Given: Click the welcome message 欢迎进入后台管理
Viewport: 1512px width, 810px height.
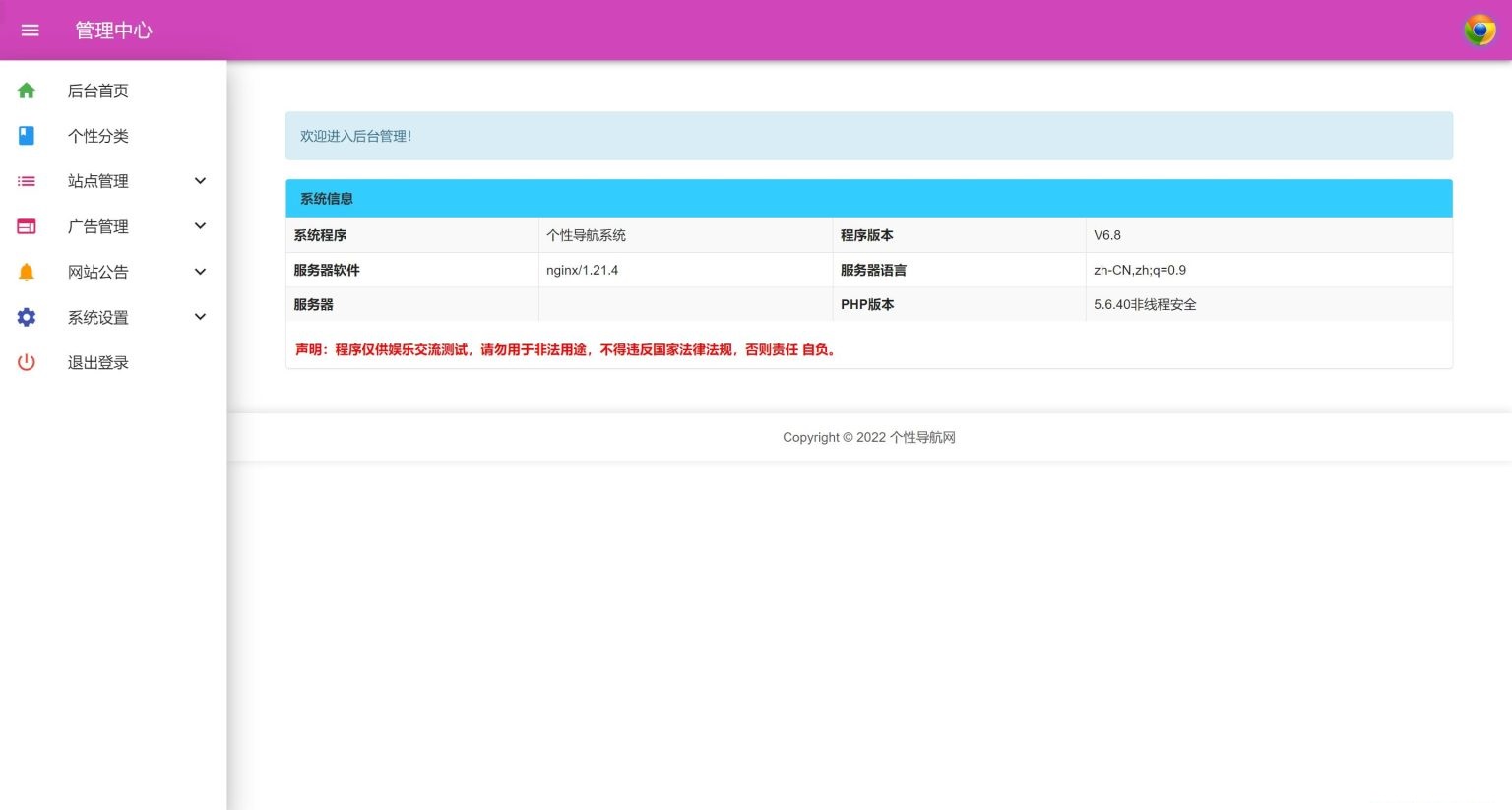Looking at the screenshot, I should point(355,136).
